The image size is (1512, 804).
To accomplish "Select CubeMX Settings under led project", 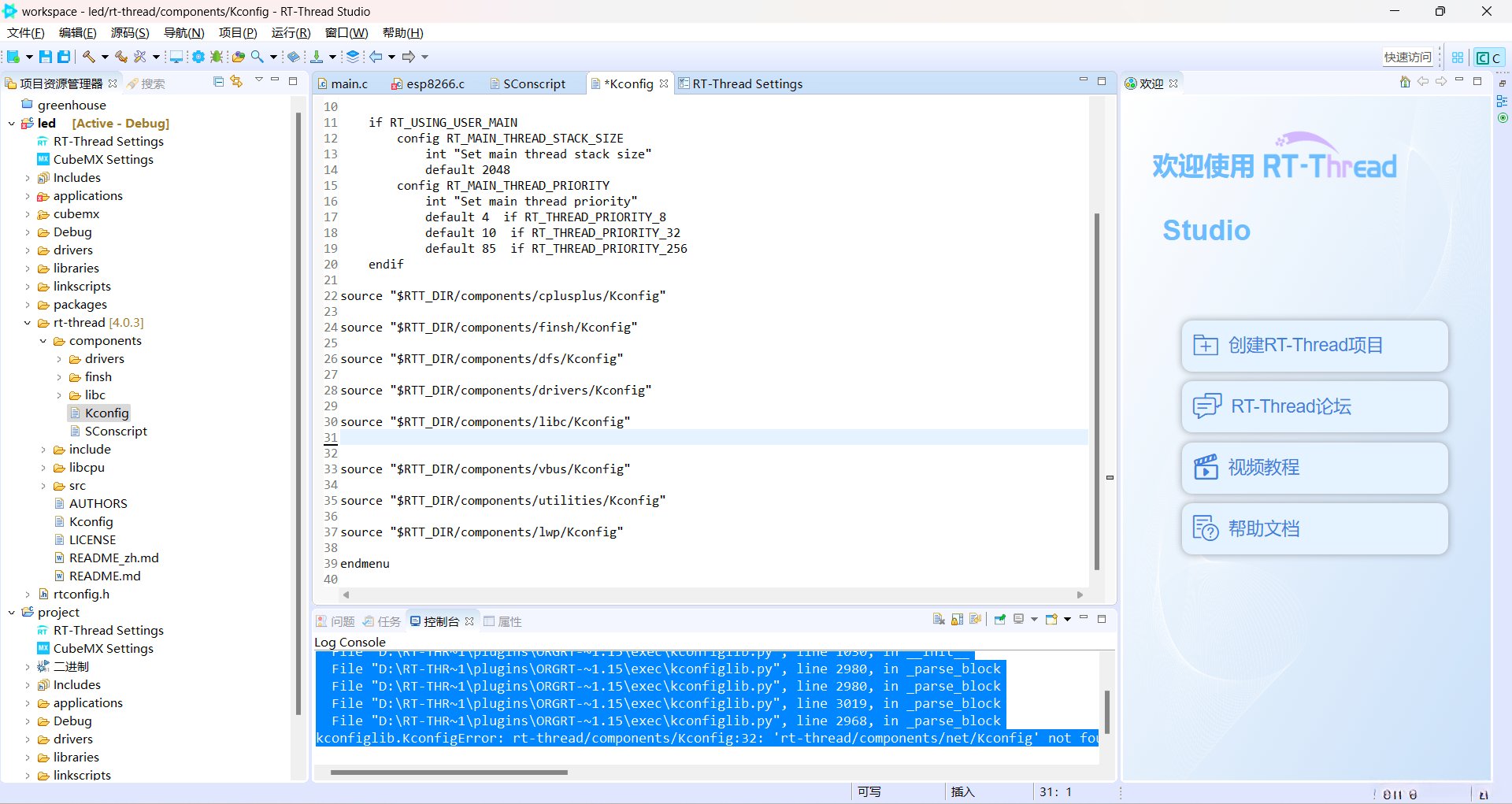I will pyautogui.click(x=103, y=160).
